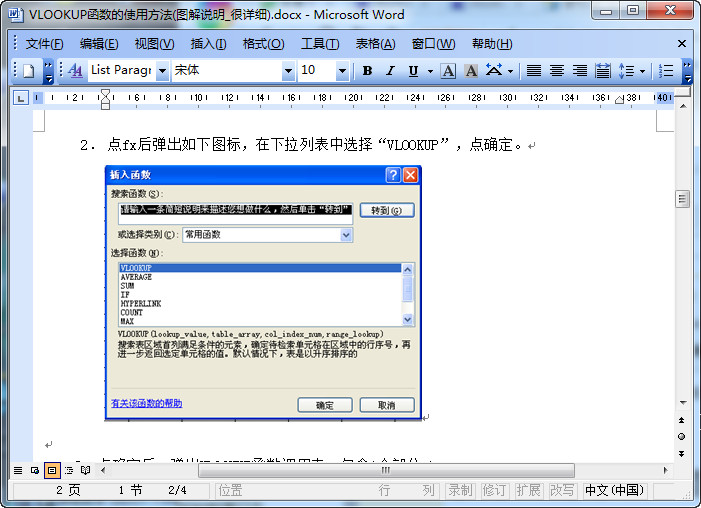
Task: Apply distributed alignment
Action: [603, 71]
